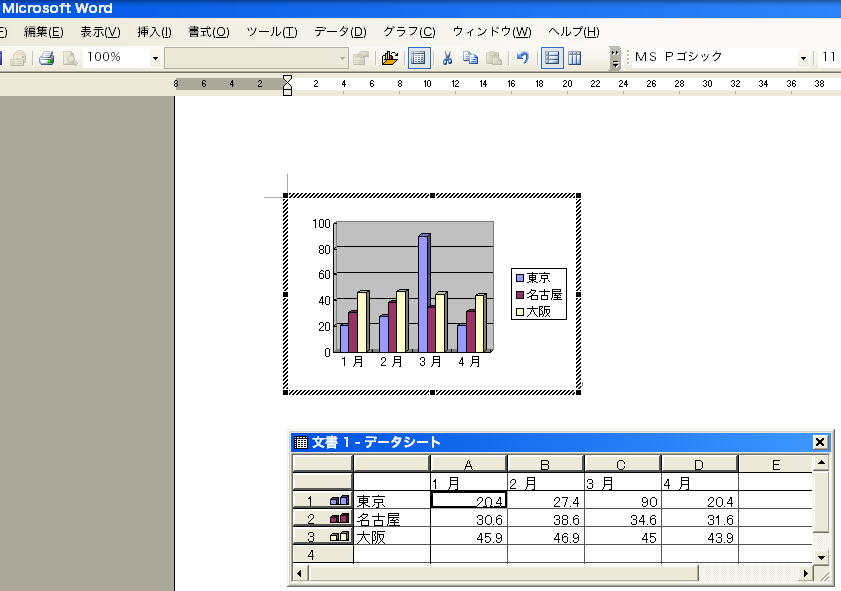
Task: Open the ツール(T) menu
Action: tap(271, 32)
